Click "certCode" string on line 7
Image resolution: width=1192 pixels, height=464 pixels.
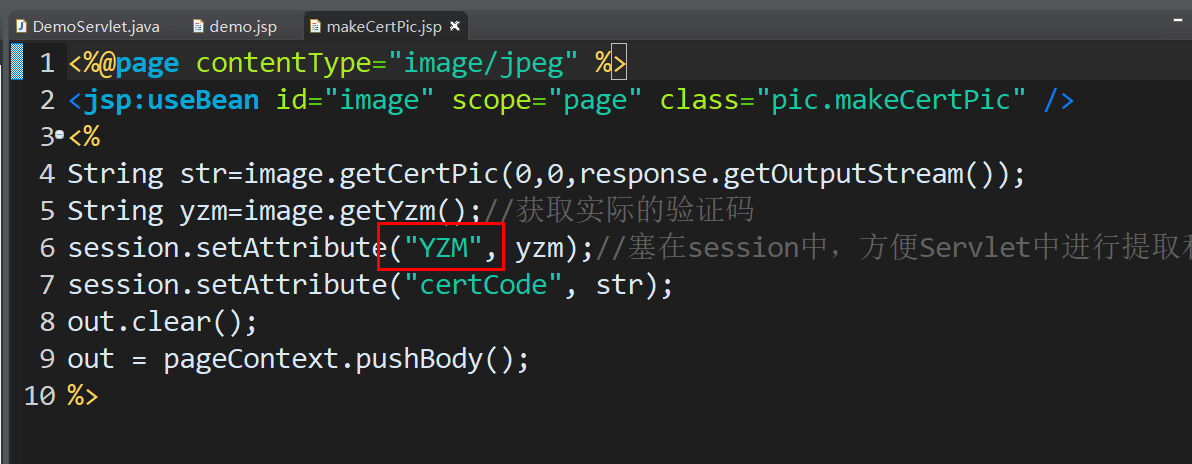pos(484,285)
